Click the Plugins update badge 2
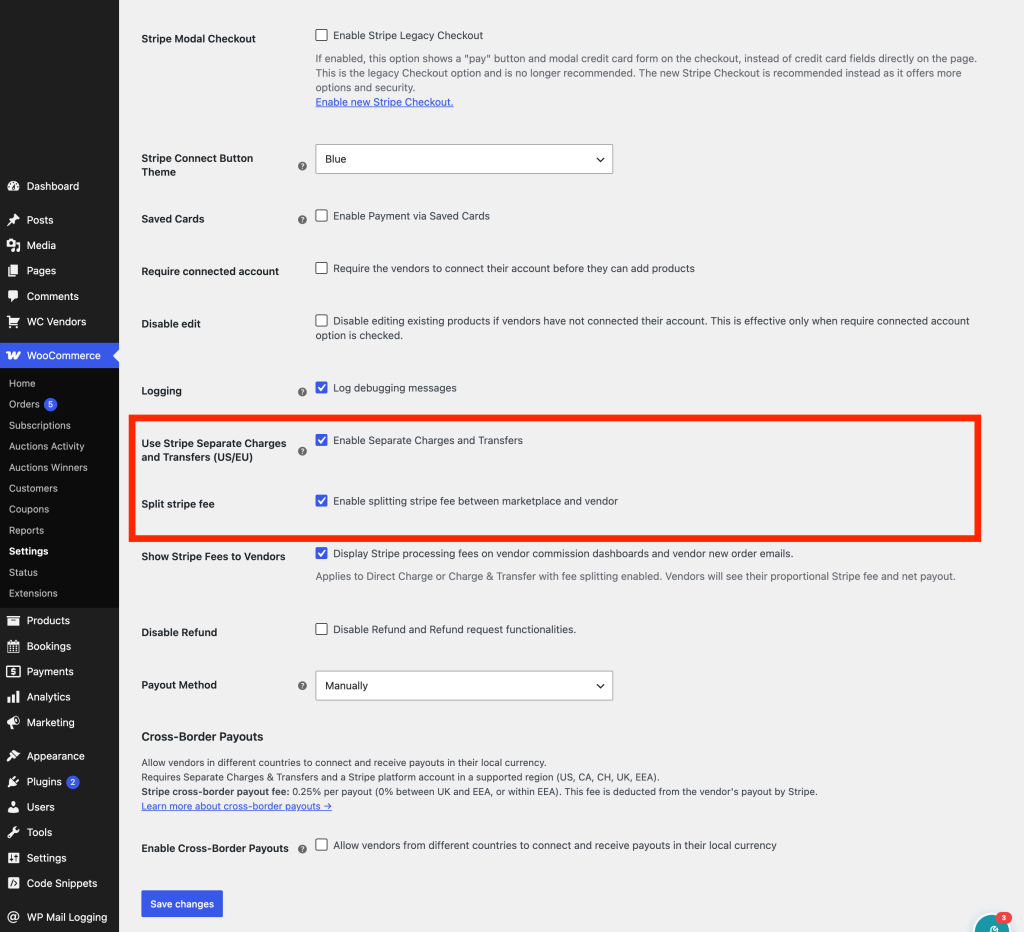Screen dimensions: 1024x932 click(72, 782)
